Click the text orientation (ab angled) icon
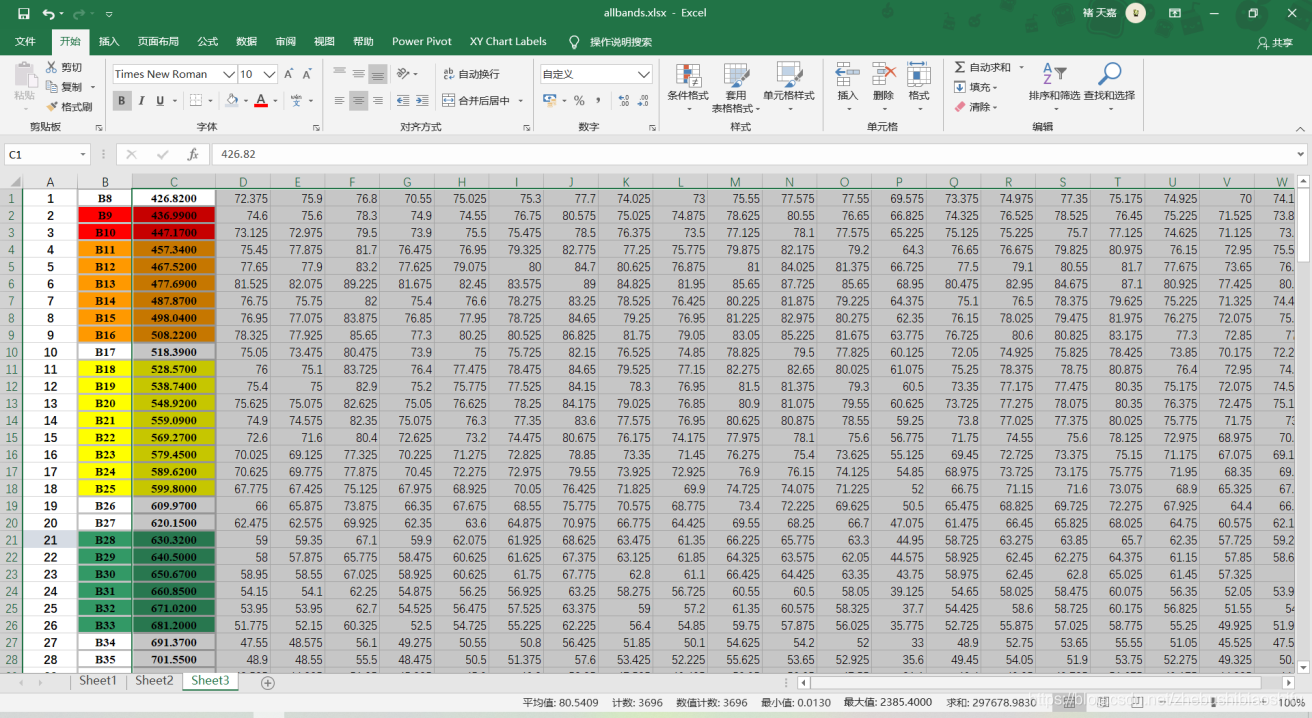Viewport: 1312px width, 718px height. (403, 74)
